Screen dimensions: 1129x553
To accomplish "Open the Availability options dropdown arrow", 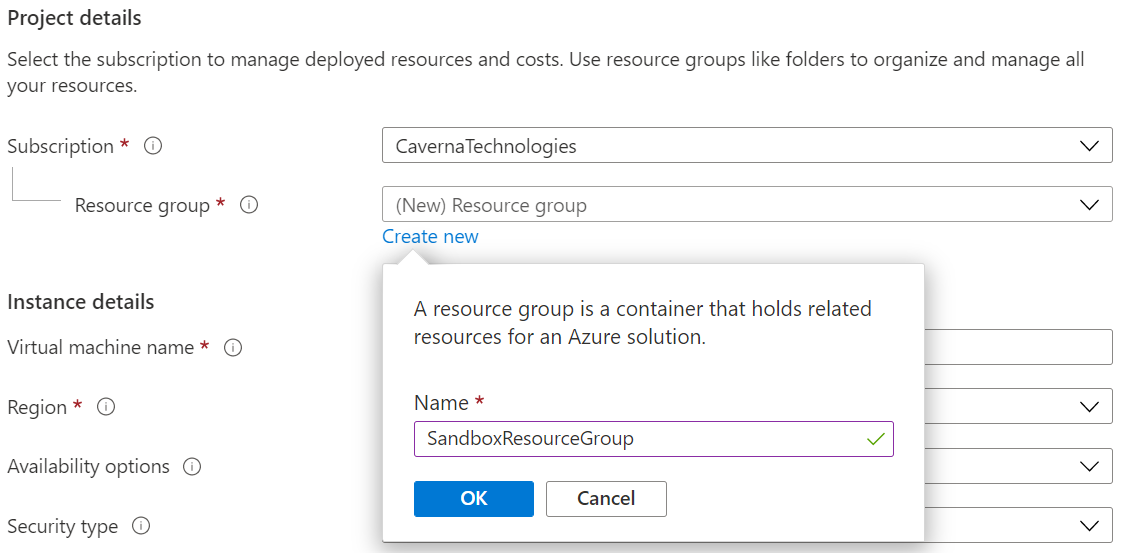I will 1089,467.
